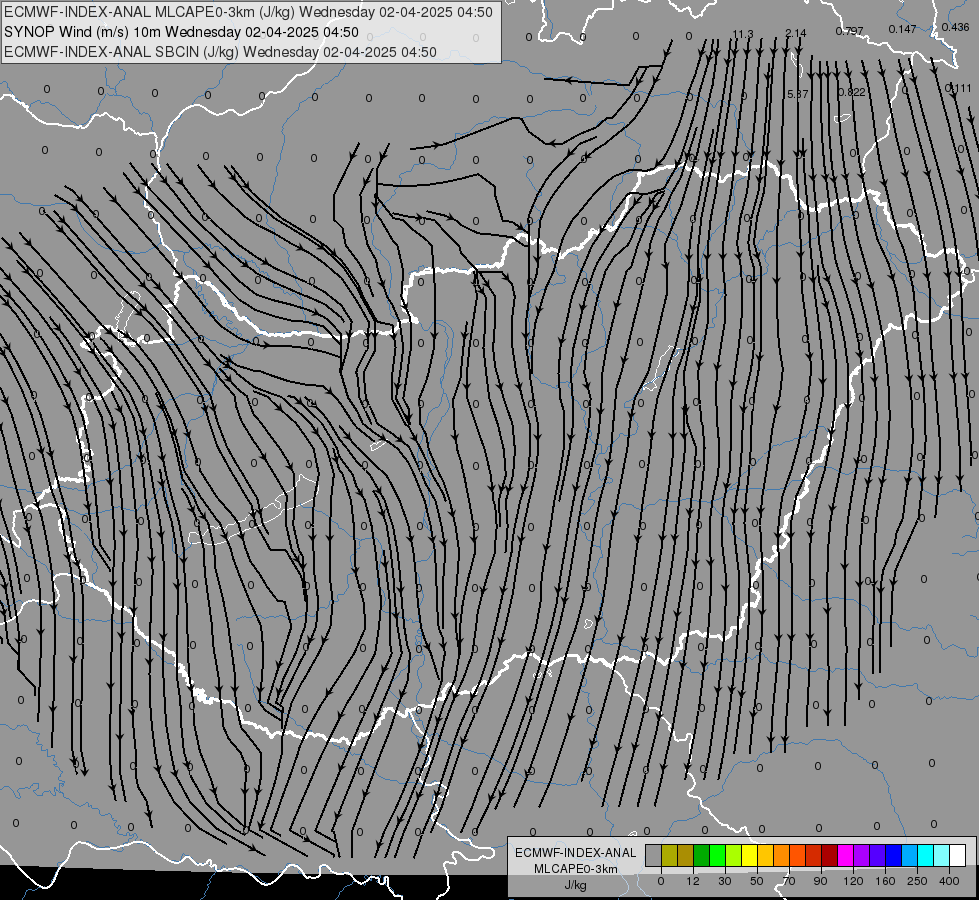Viewport: 979px width, 900px height.
Task: Click the 0.147 value on the map
Action: 902,29
